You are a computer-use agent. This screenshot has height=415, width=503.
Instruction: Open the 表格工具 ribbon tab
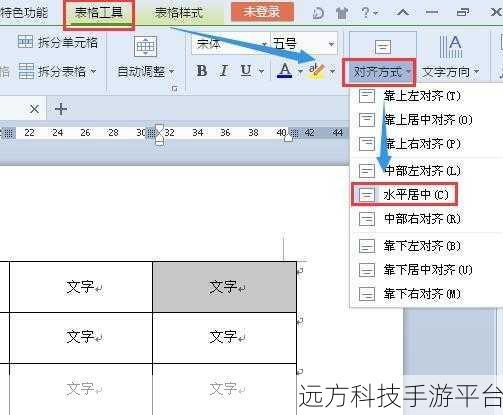pyautogui.click(x=99, y=13)
